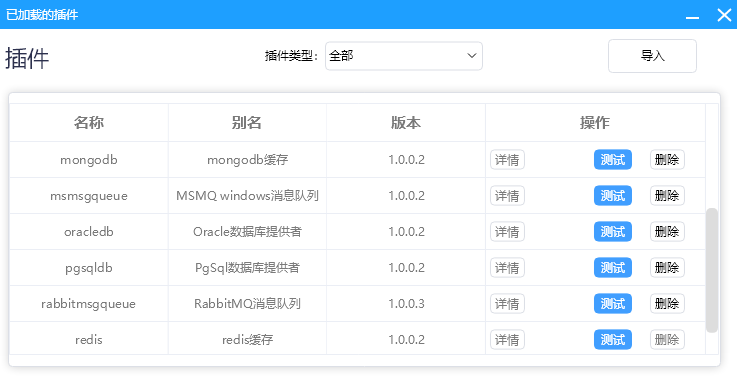Open 详情 for the oracledb plugin
Viewport: 737px width, 384px height.
point(507,232)
